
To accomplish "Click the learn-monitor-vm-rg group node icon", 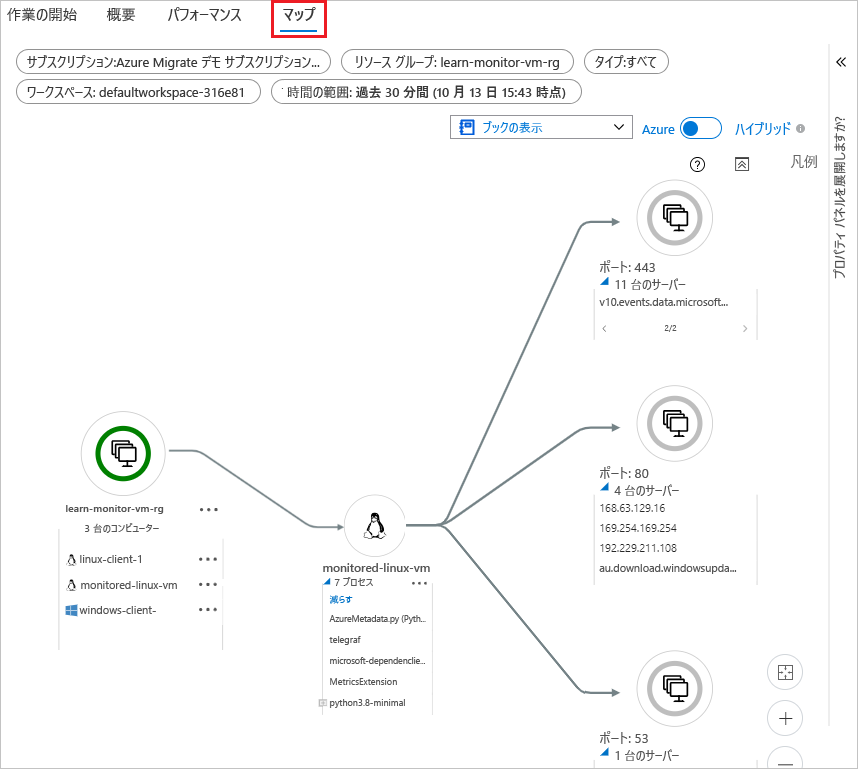I will pos(123,453).
